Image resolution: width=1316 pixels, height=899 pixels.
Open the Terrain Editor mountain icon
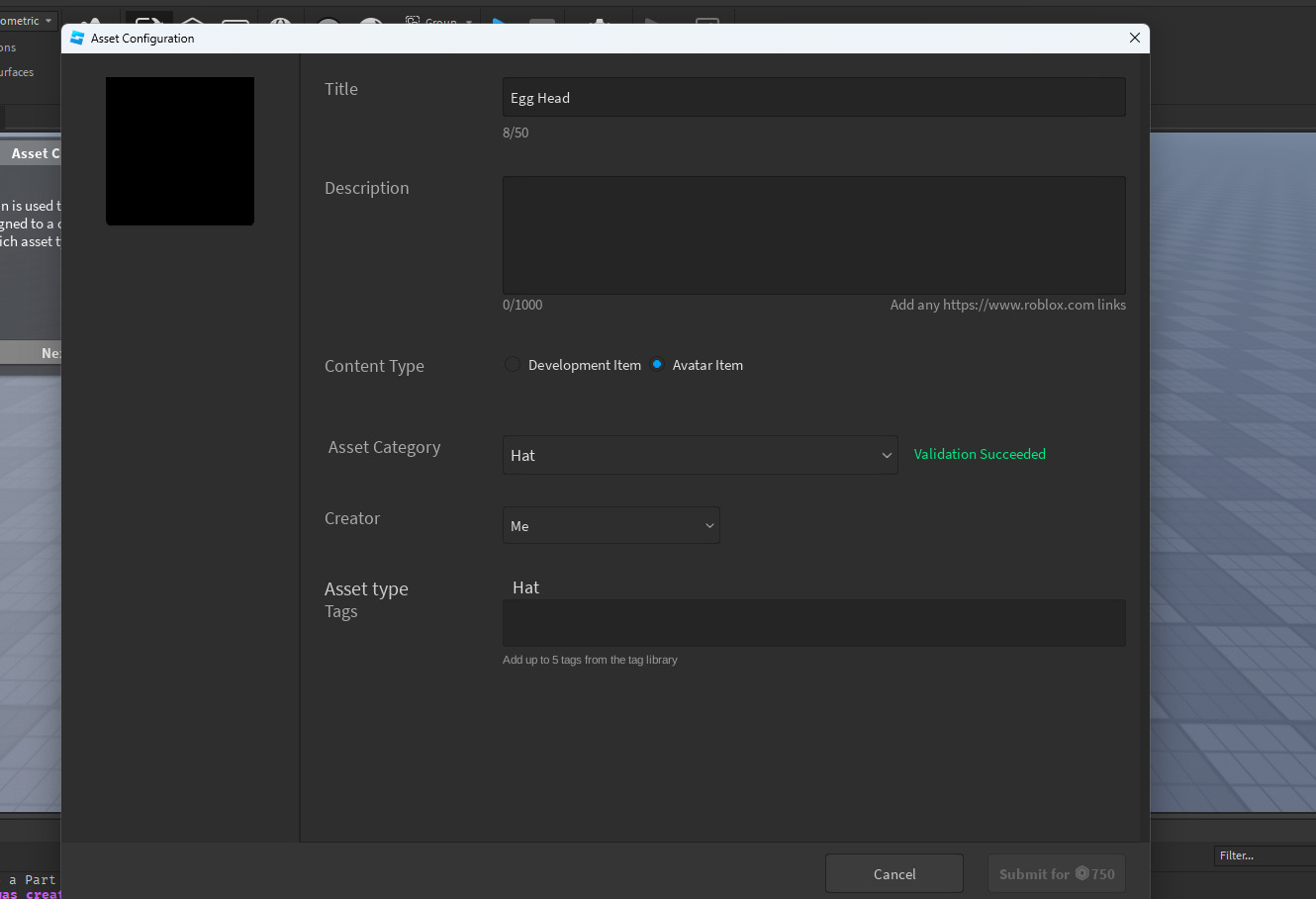90,22
